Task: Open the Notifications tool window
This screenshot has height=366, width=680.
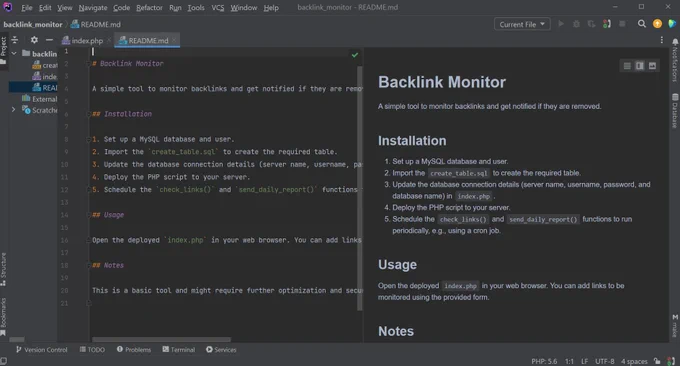Action: 675,60
